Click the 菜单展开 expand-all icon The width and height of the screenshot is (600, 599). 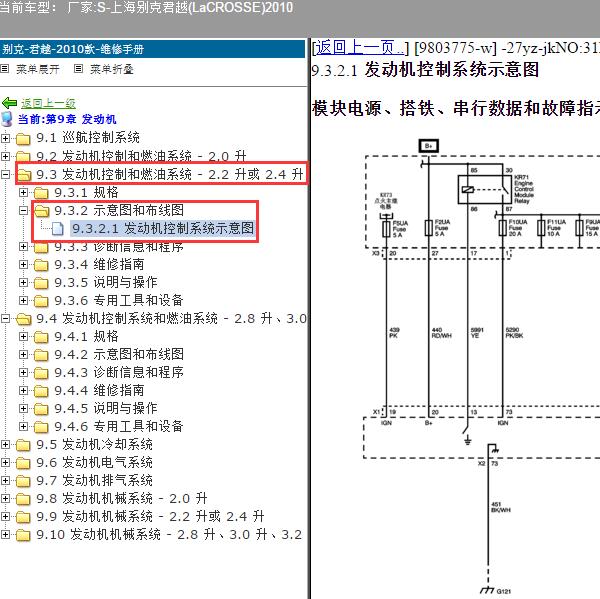coord(5,69)
